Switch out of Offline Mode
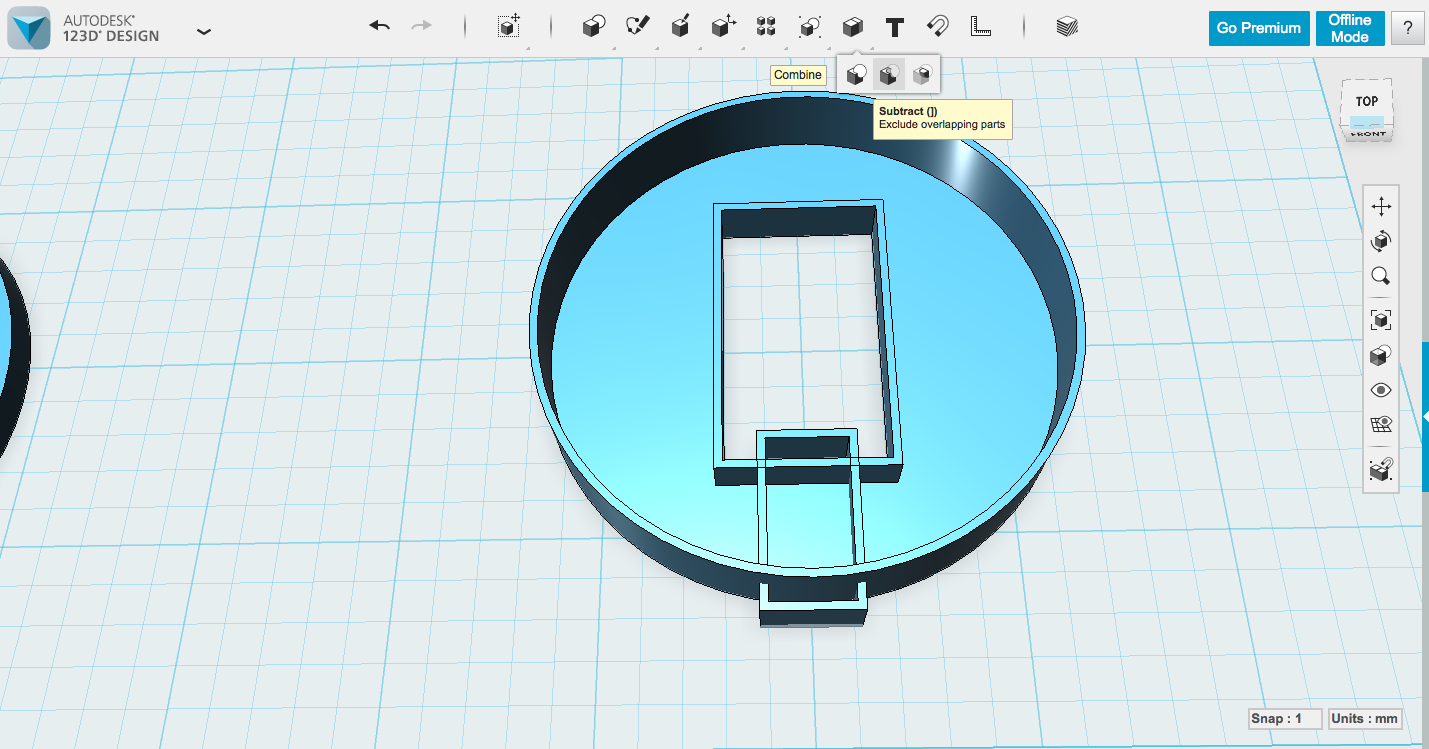Image resolution: width=1429 pixels, height=749 pixels. 1350,28
